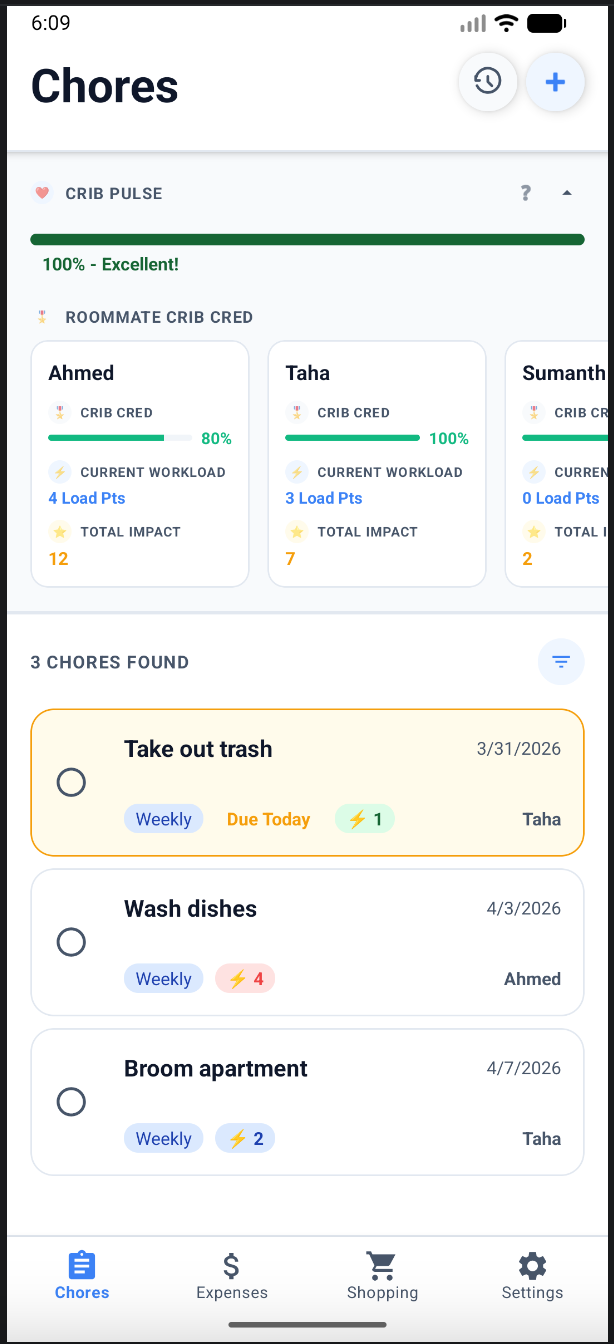Tap the blue plus icon to add a chore
Image resolution: width=614 pixels, height=1344 pixels.
tap(555, 82)
